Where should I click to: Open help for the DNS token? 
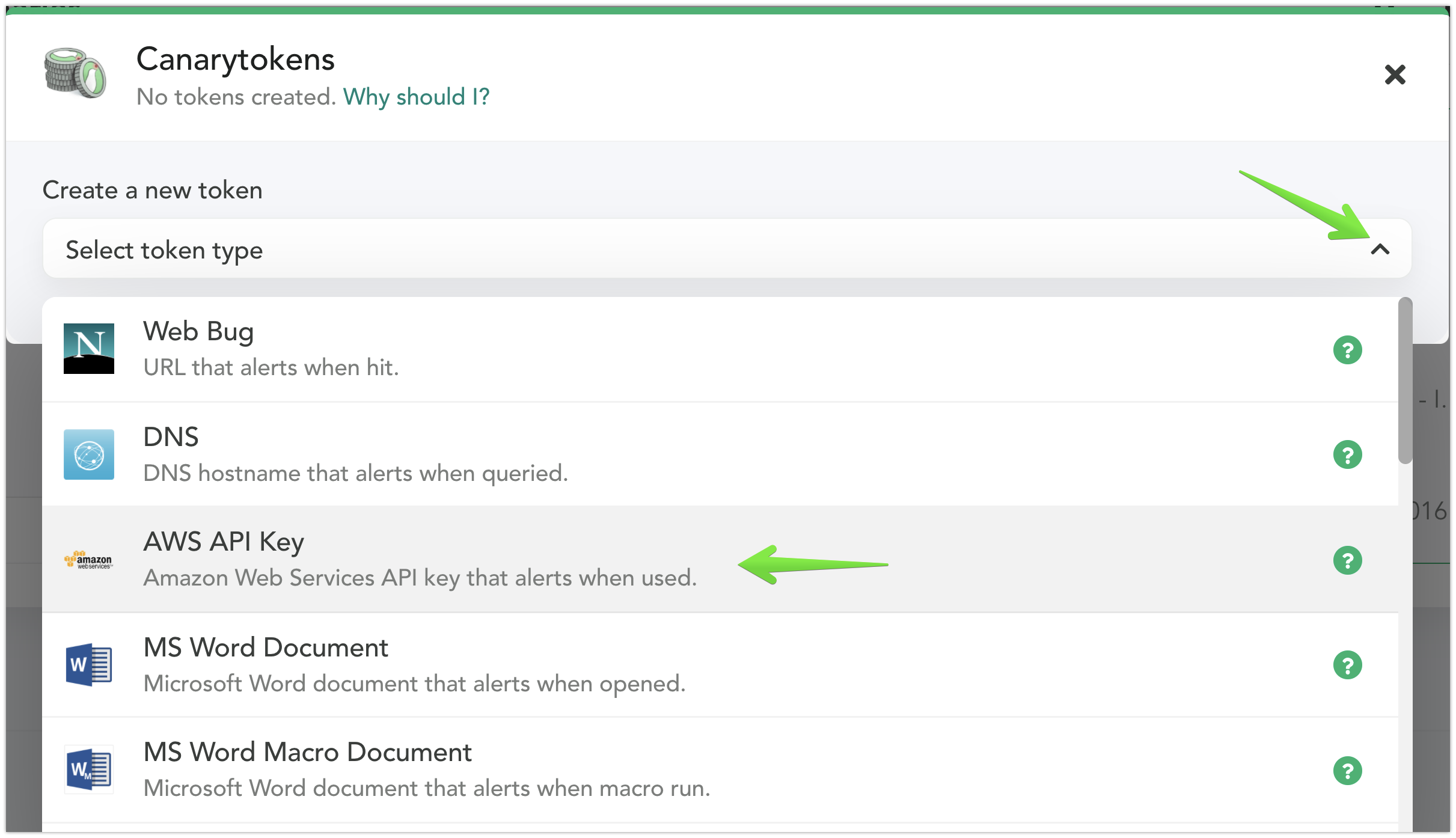pyautogui.click(x=1347, y=455)
